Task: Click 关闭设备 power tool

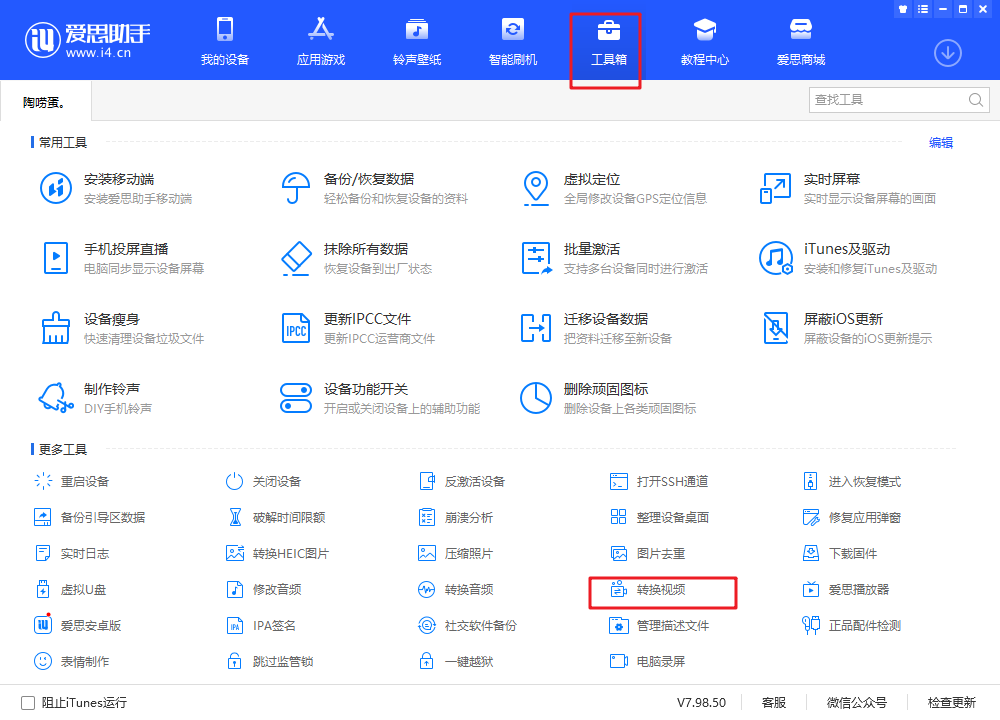Action: click(263, 481)
